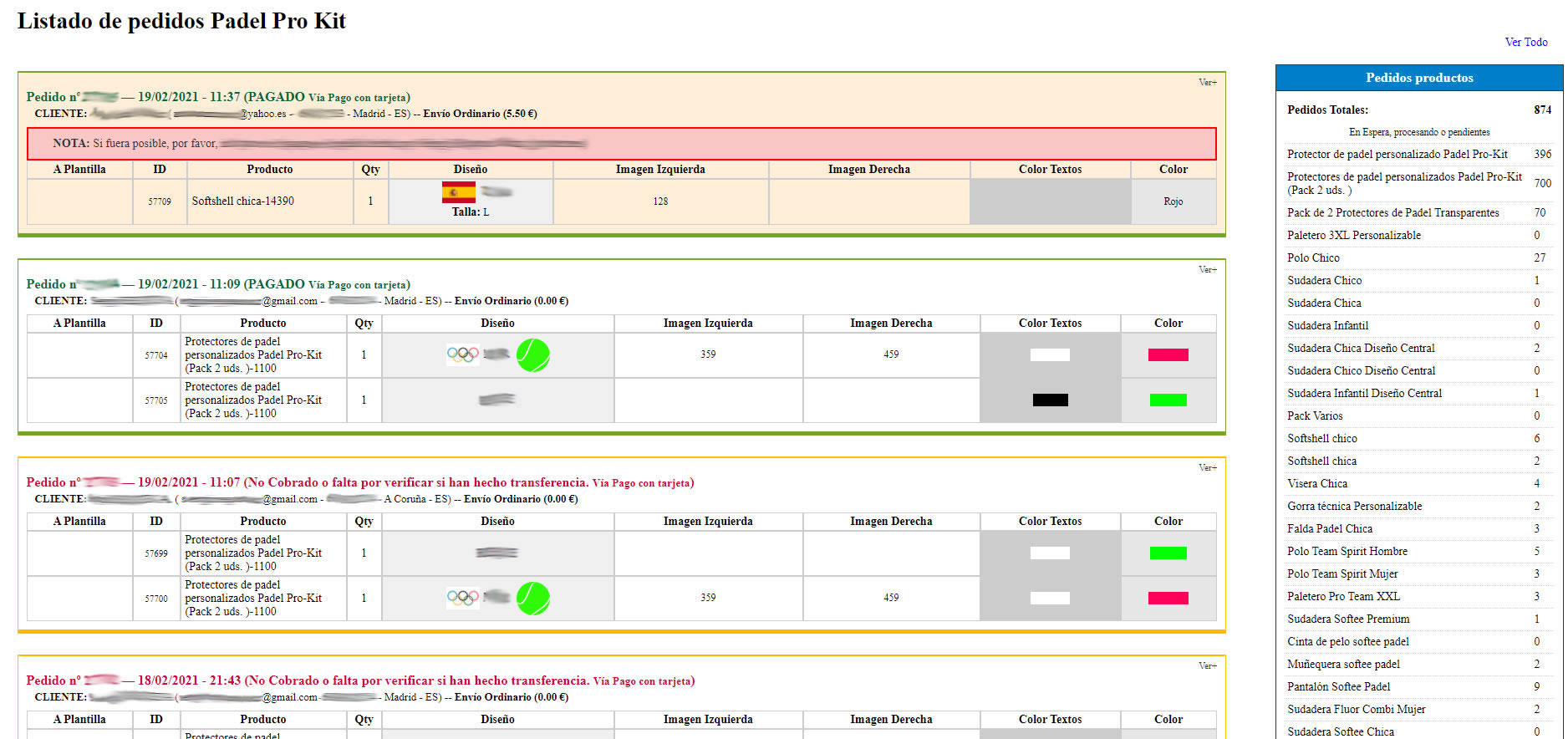The image size is (1568, 739).
Task: Select 'Sudadera Chico' in the sidebar
Action: [x=1419, y=280]
